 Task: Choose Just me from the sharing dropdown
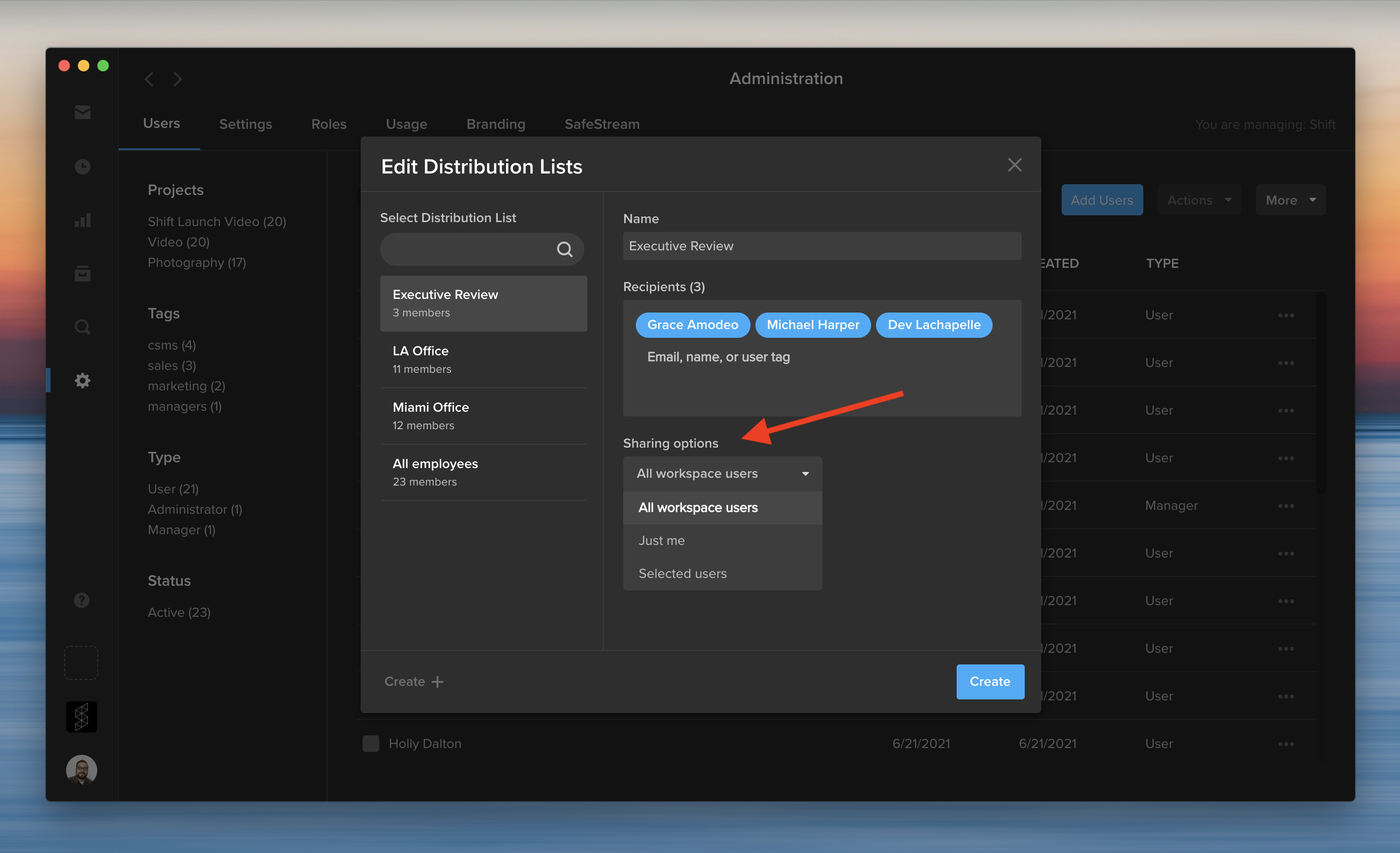pos(662,540)
